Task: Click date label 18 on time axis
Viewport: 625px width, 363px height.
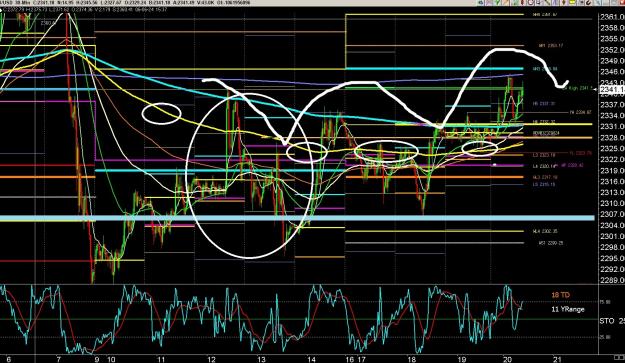Action: 412,359
